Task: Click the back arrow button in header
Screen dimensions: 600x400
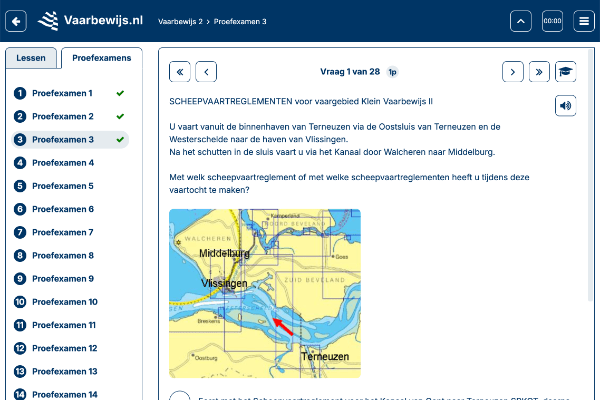Action: click(16, 21)
